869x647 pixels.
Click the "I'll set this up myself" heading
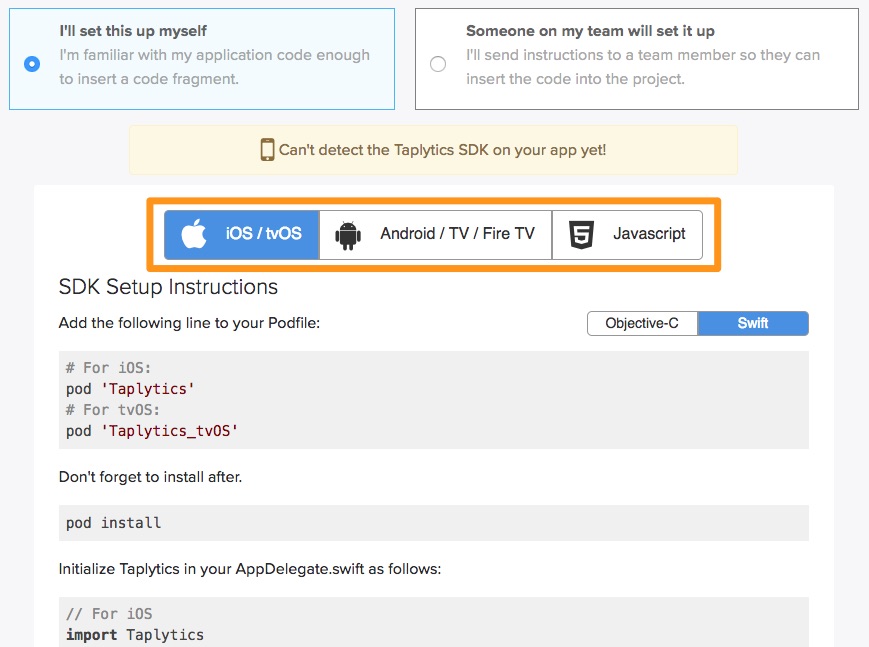[133, 31]
